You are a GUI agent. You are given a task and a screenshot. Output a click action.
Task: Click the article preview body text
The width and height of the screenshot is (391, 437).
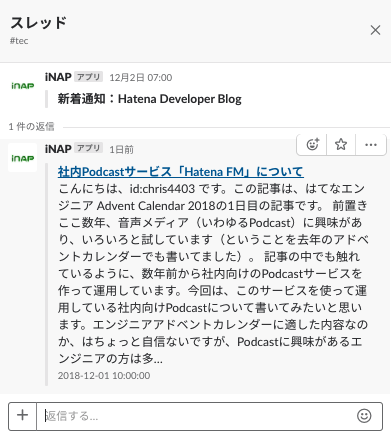213,273
